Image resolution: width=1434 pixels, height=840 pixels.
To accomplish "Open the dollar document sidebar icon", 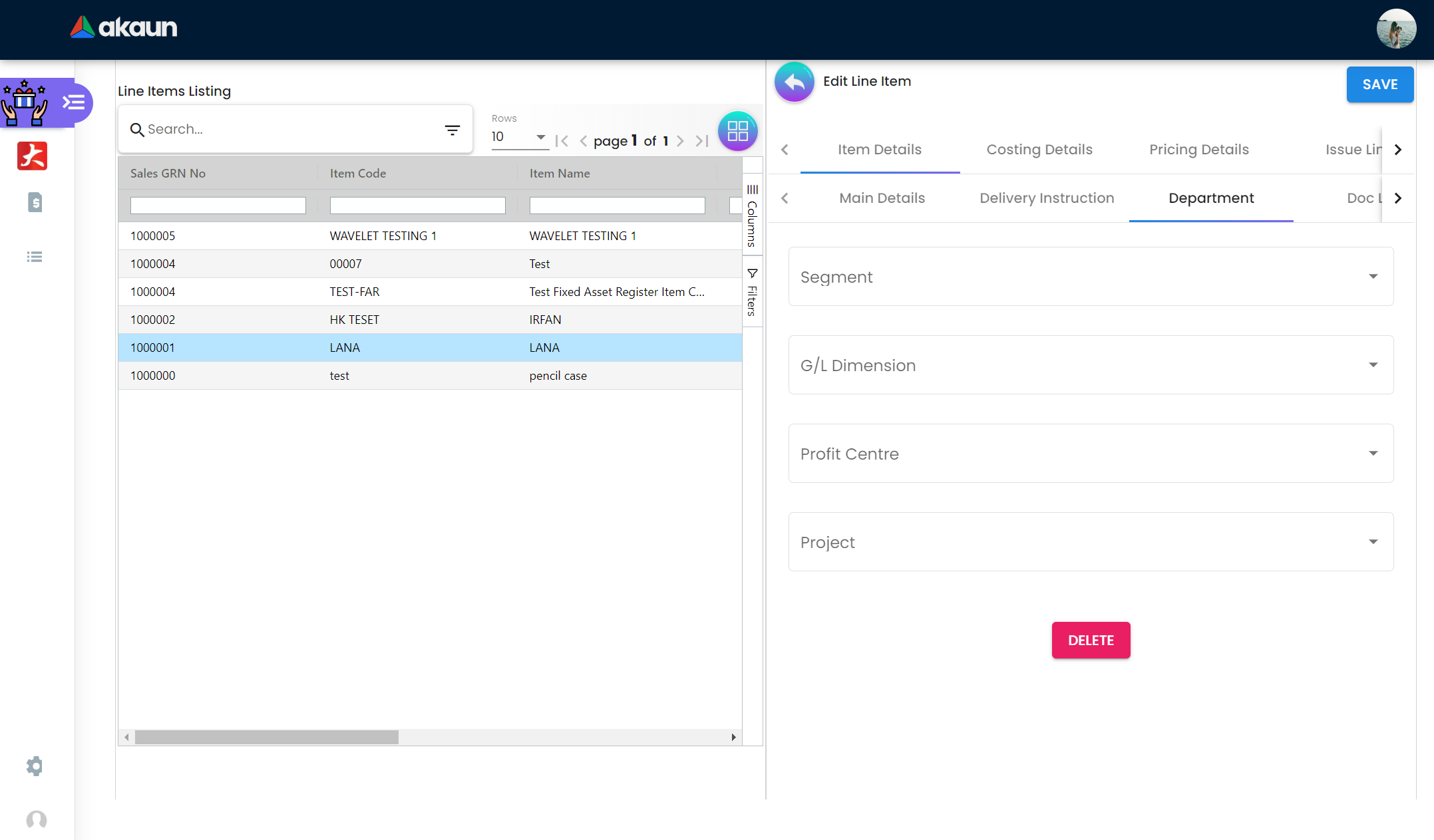I will [35, 202].
